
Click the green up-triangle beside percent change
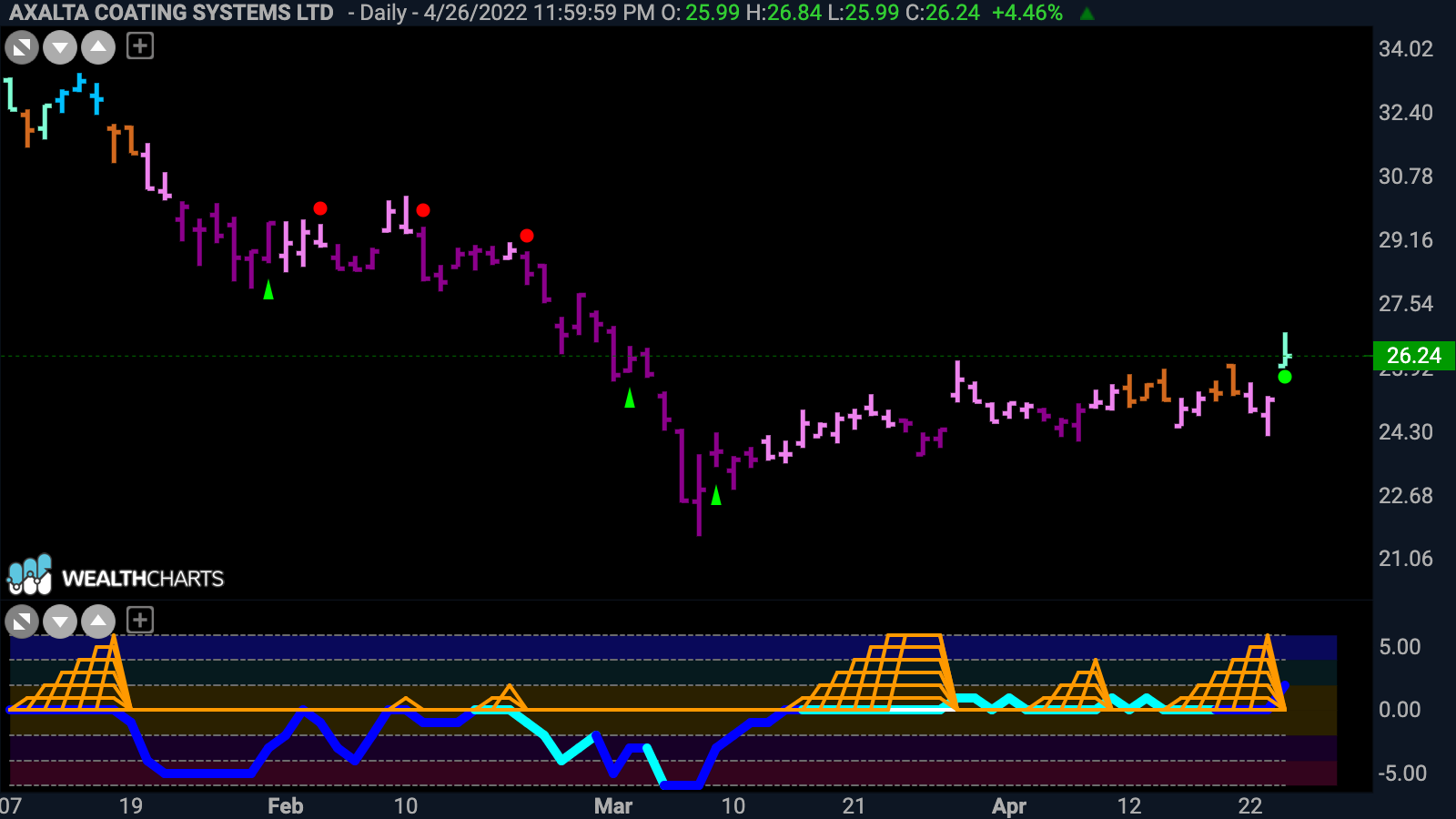tap(1087, 14)
